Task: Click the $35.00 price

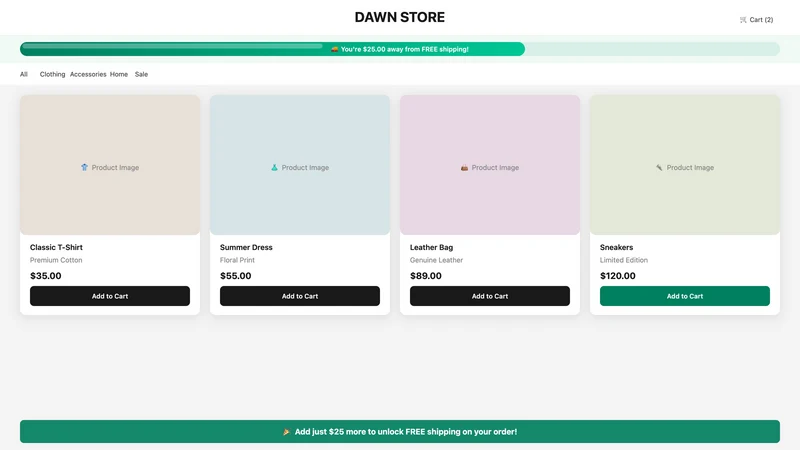Action: tap(45, 276)
